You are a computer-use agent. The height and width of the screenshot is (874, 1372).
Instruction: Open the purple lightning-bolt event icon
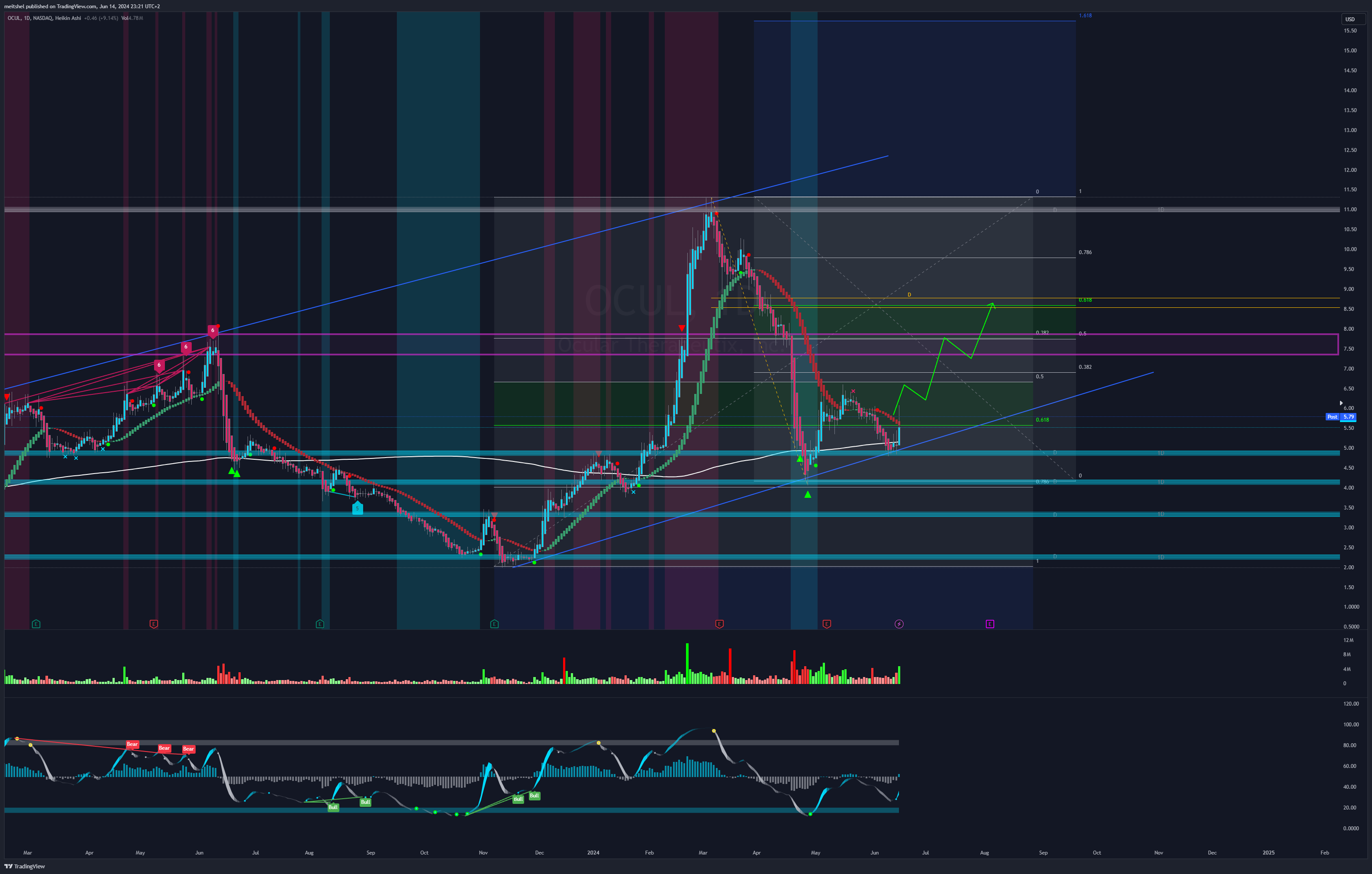coord(899,624)
